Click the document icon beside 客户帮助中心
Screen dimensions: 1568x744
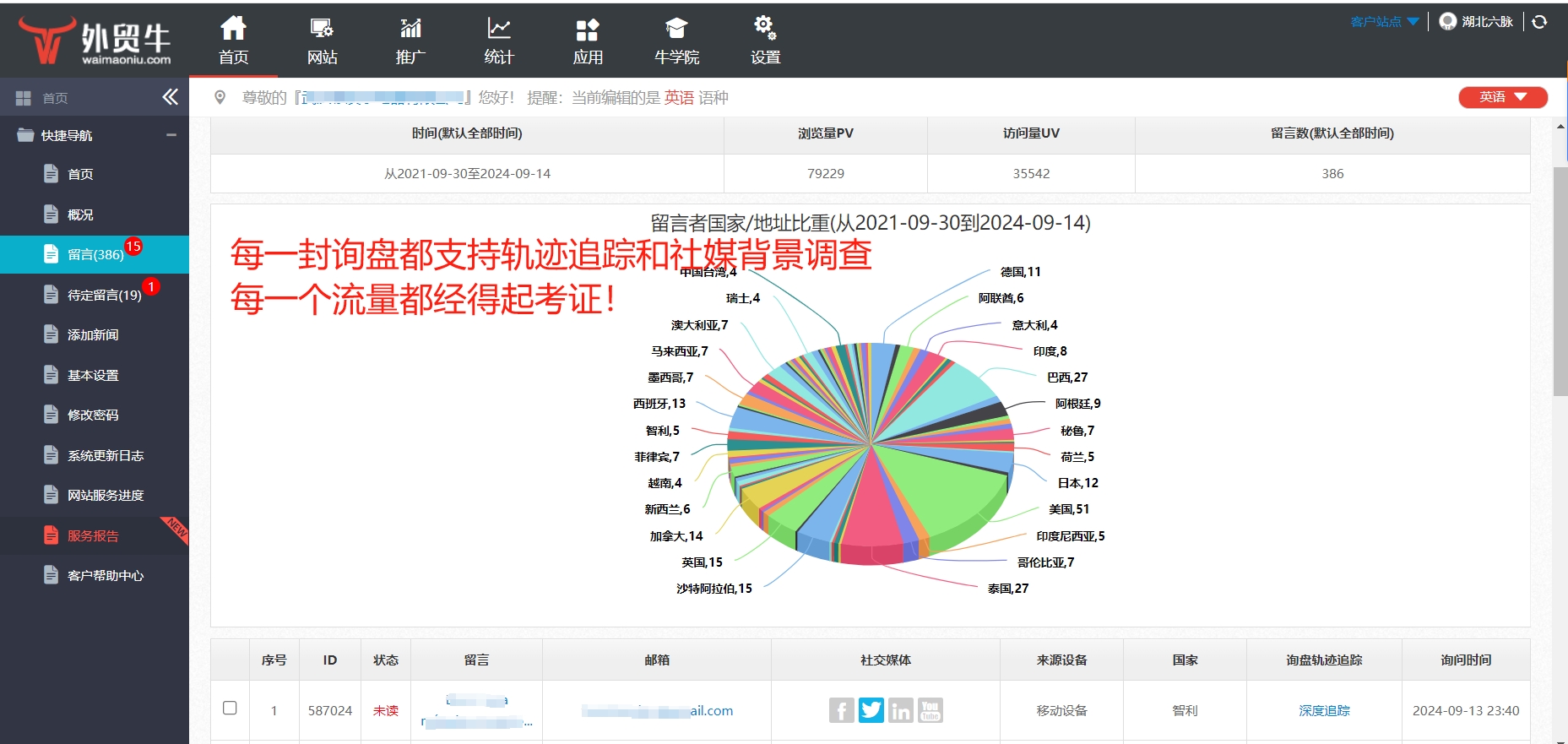click(51, 575)
